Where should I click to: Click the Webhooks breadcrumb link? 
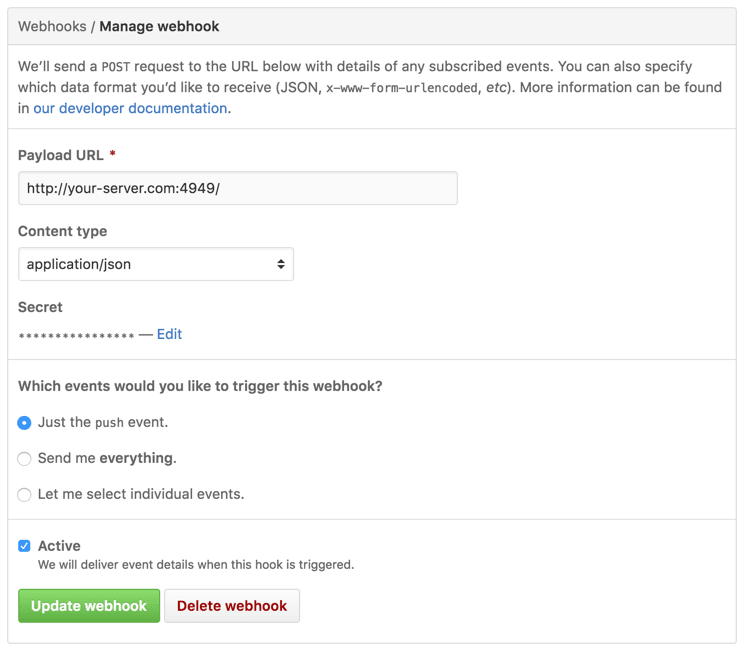click(x=52, y=26)
